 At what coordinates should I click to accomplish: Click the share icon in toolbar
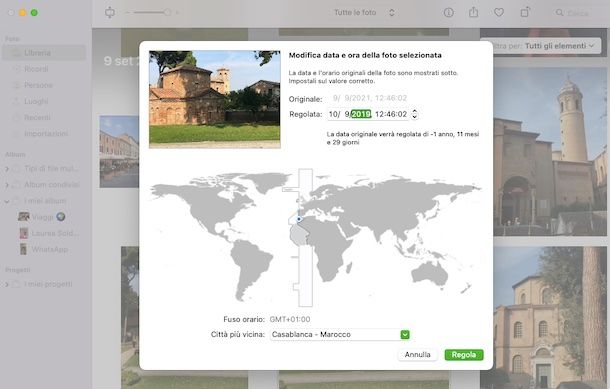(x=473, y=12)
